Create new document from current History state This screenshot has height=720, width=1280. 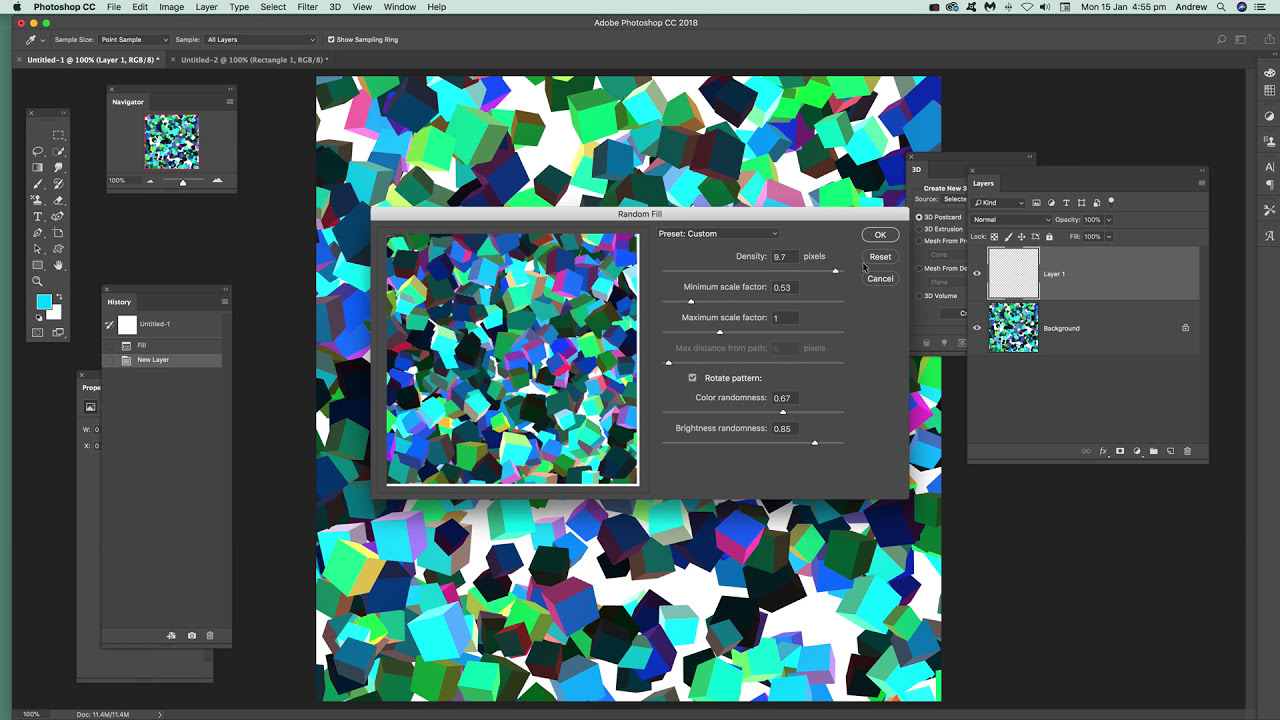click(172, 636)
